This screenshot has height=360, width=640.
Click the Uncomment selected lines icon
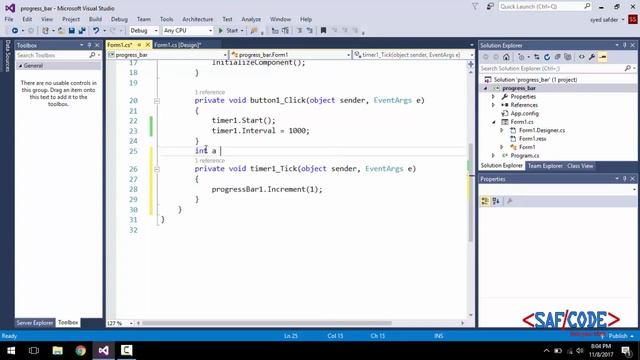tap(310, 31)
